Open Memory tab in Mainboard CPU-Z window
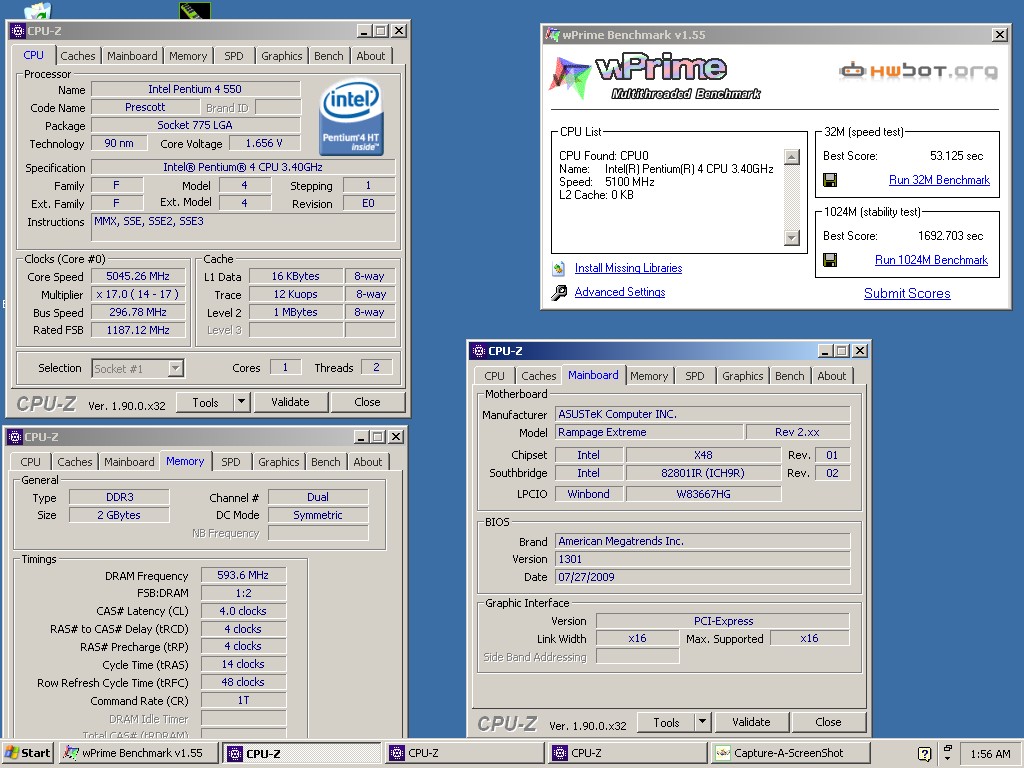The width and height of the screenshot is (1024, 768). 649,376
